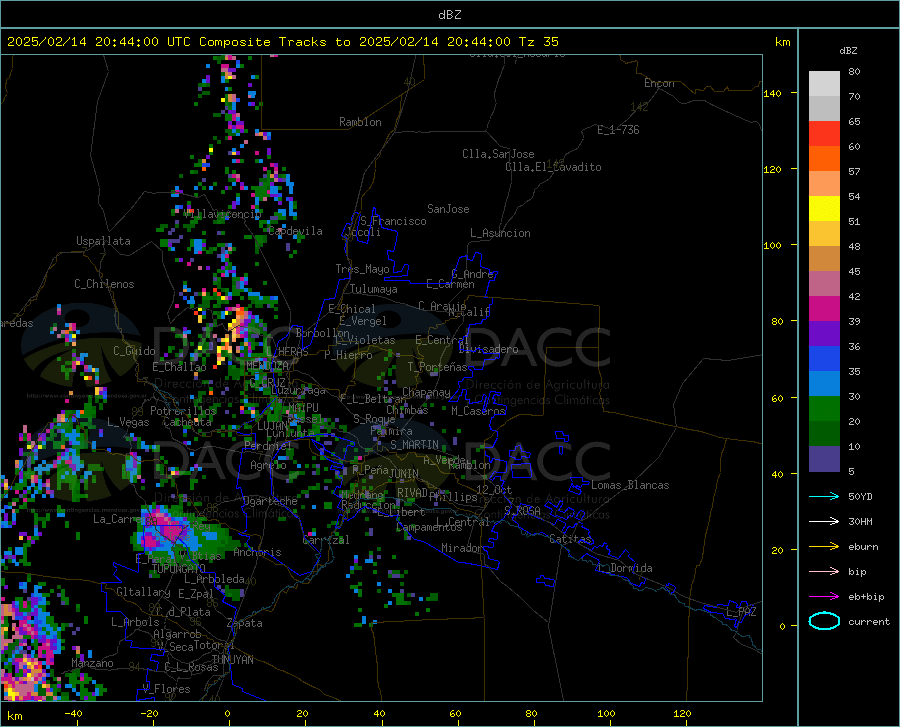Click the 'Tz 35' text in header
Image resolution: width=900 pixels, height=727 pixels.
pyautogui.click(x=538, y=42)
